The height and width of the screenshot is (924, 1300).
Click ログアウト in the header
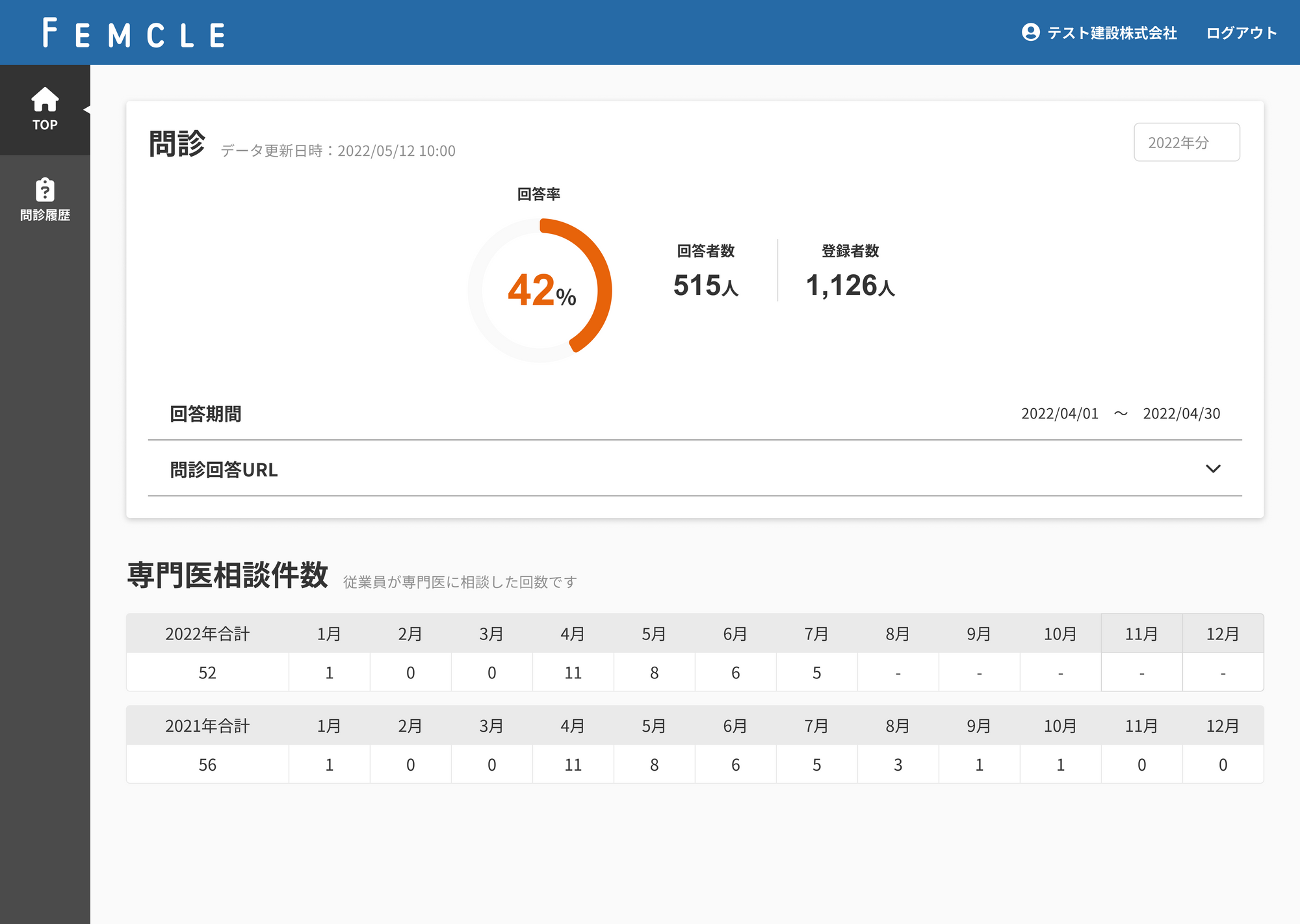(1241, 33)
